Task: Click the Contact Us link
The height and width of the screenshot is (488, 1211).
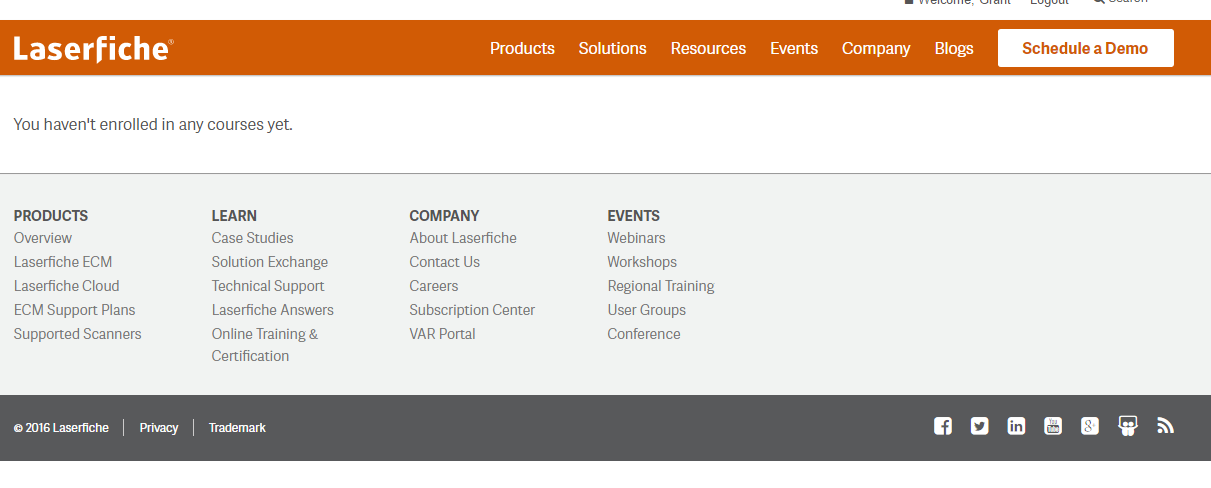Action: (445, 262)
